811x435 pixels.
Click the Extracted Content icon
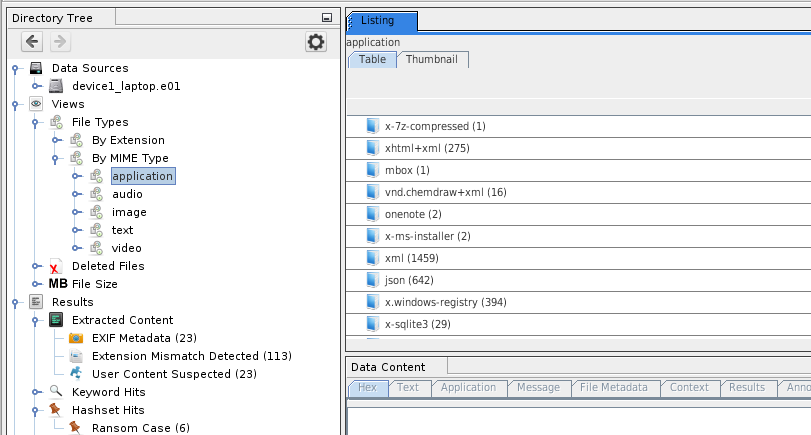click(x=56, y=320)
